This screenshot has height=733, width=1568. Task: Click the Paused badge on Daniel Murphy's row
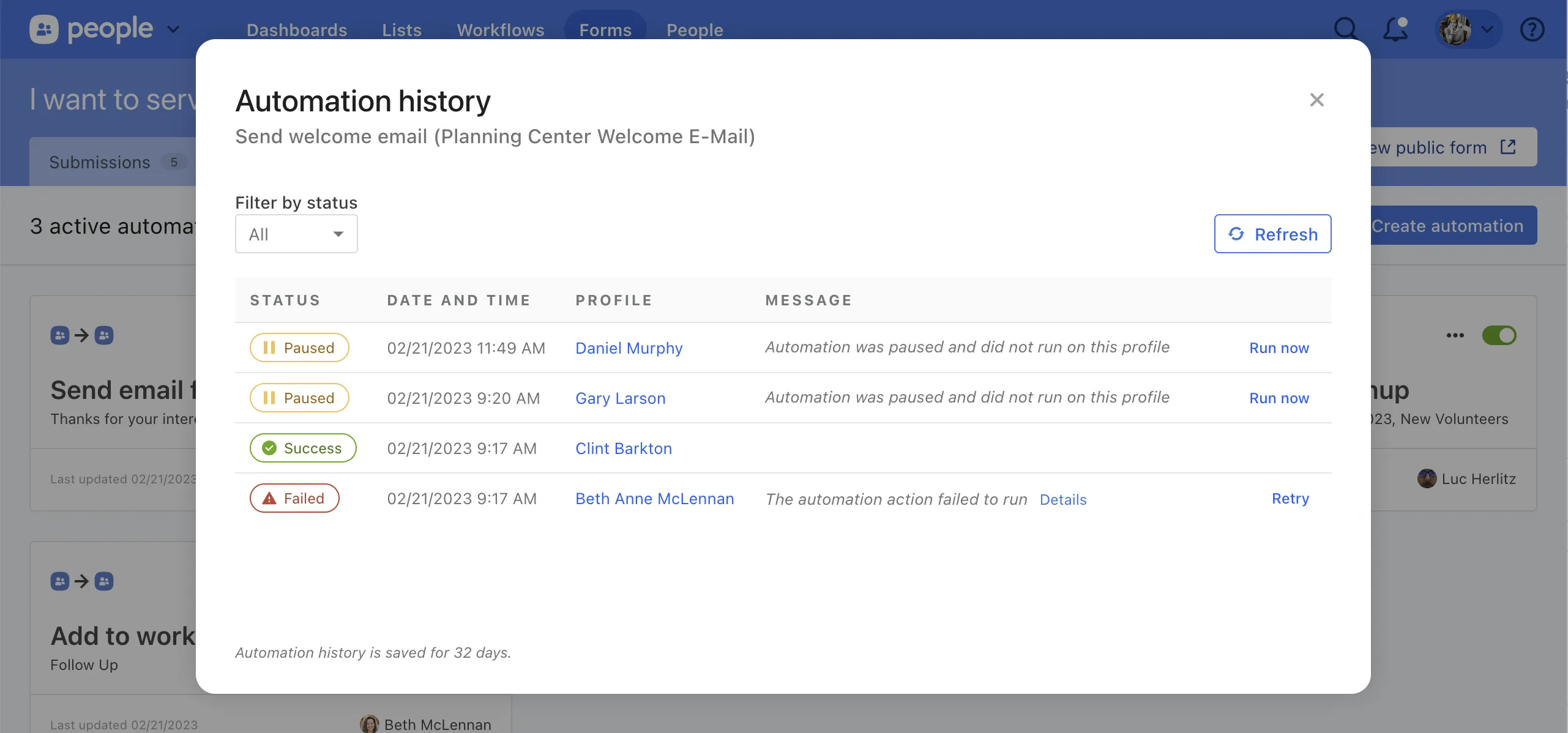[299, 347]
